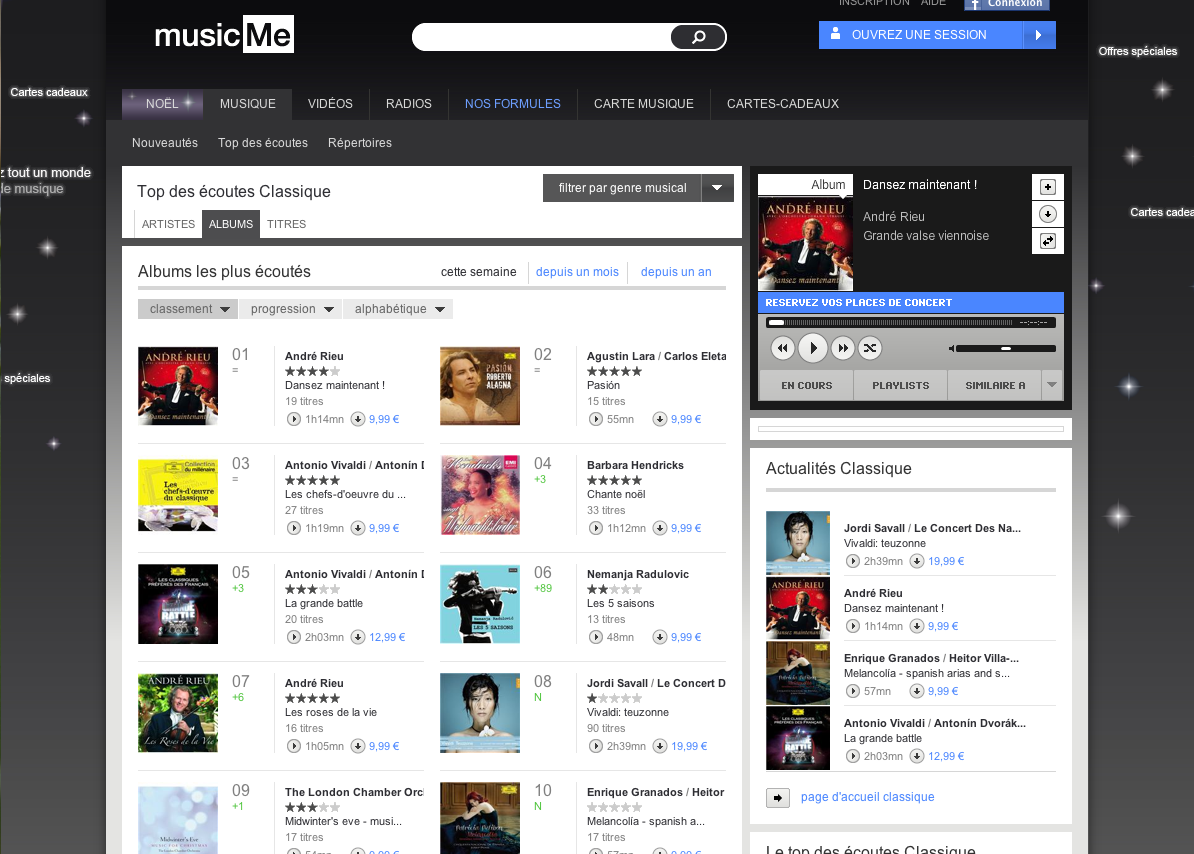Play Les chefs-d'oeuvre du classique album
This screenshot has width=1194, height=854.
[x=293, y=528]
